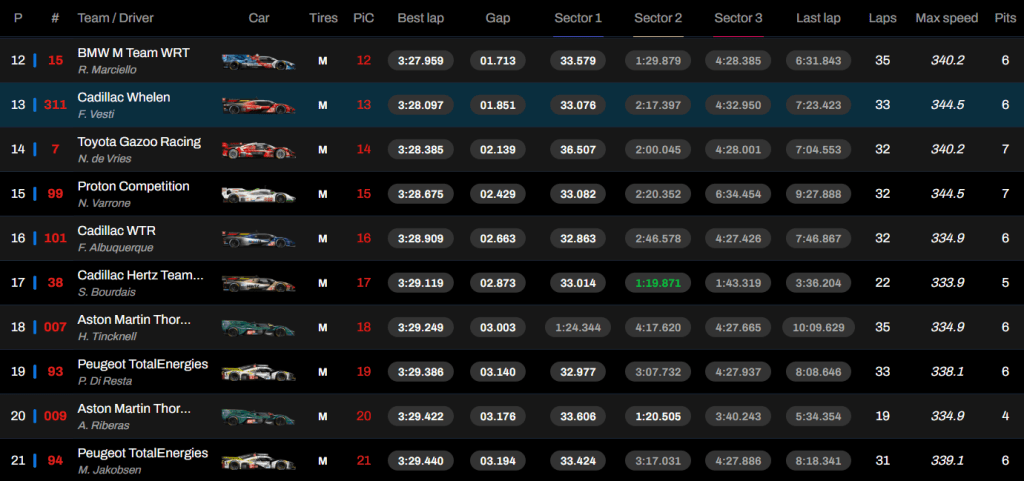Click the car image in P. Di Resta's row
Screen dimensions: 1024x481
point(259,373)
